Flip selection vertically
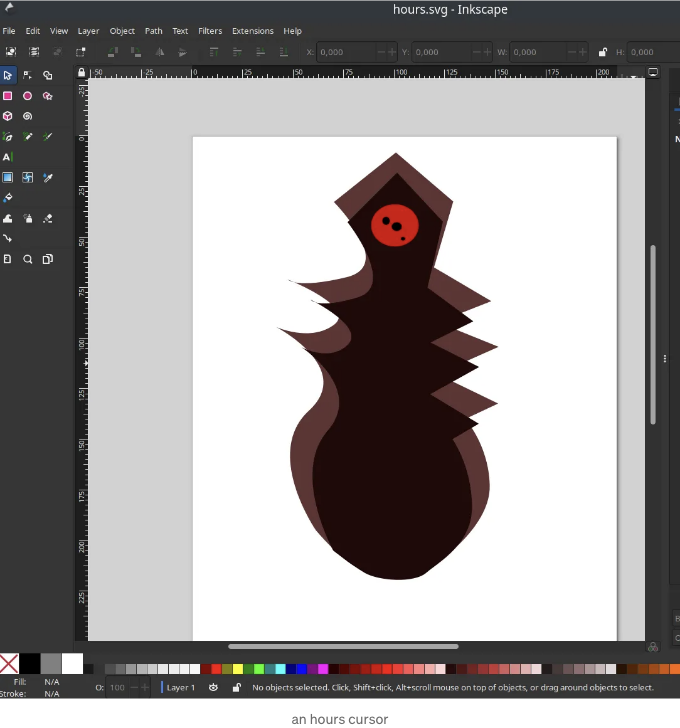The height and width of the screenshot is (728, 680). click(x=182, y=52)
